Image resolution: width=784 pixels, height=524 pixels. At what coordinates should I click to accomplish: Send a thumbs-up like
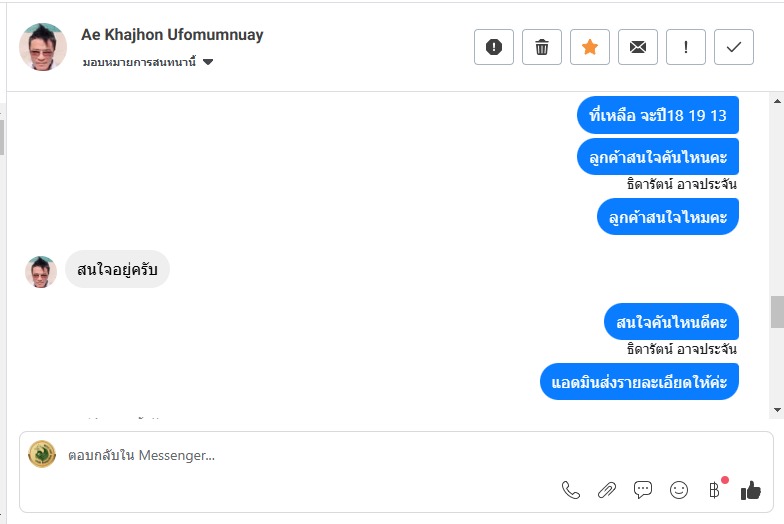tap(750, 490)
